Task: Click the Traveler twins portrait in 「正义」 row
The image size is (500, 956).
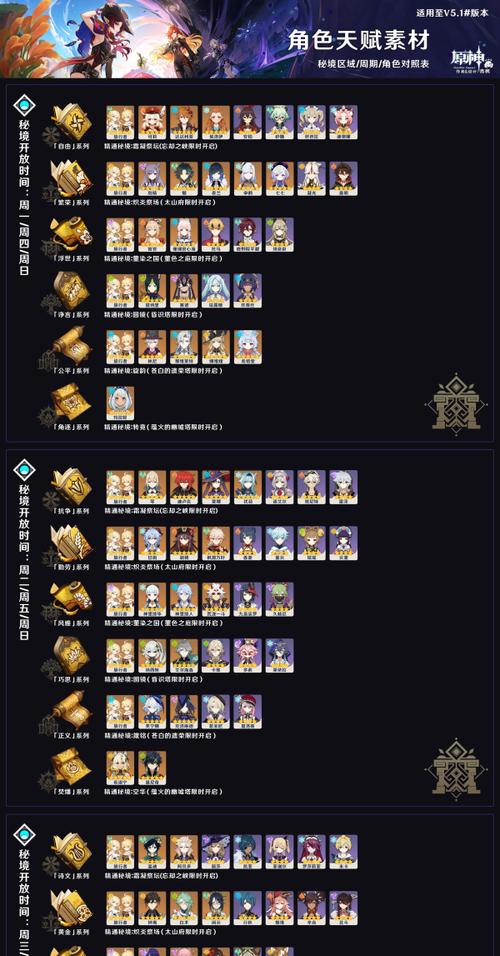Action: [x=120, y=712]
